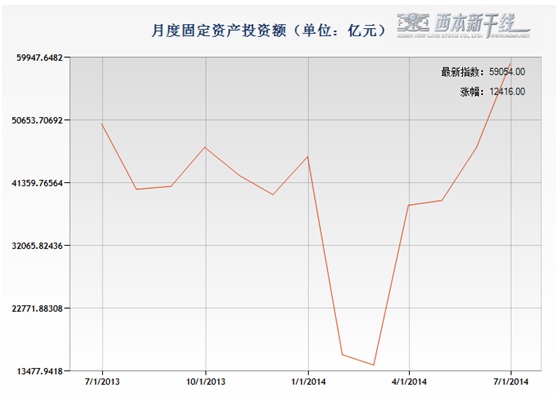This screenshot has height=401, width=560.
Task: Click the chart title 月度固定资产投资额
Action: [219, 30]
